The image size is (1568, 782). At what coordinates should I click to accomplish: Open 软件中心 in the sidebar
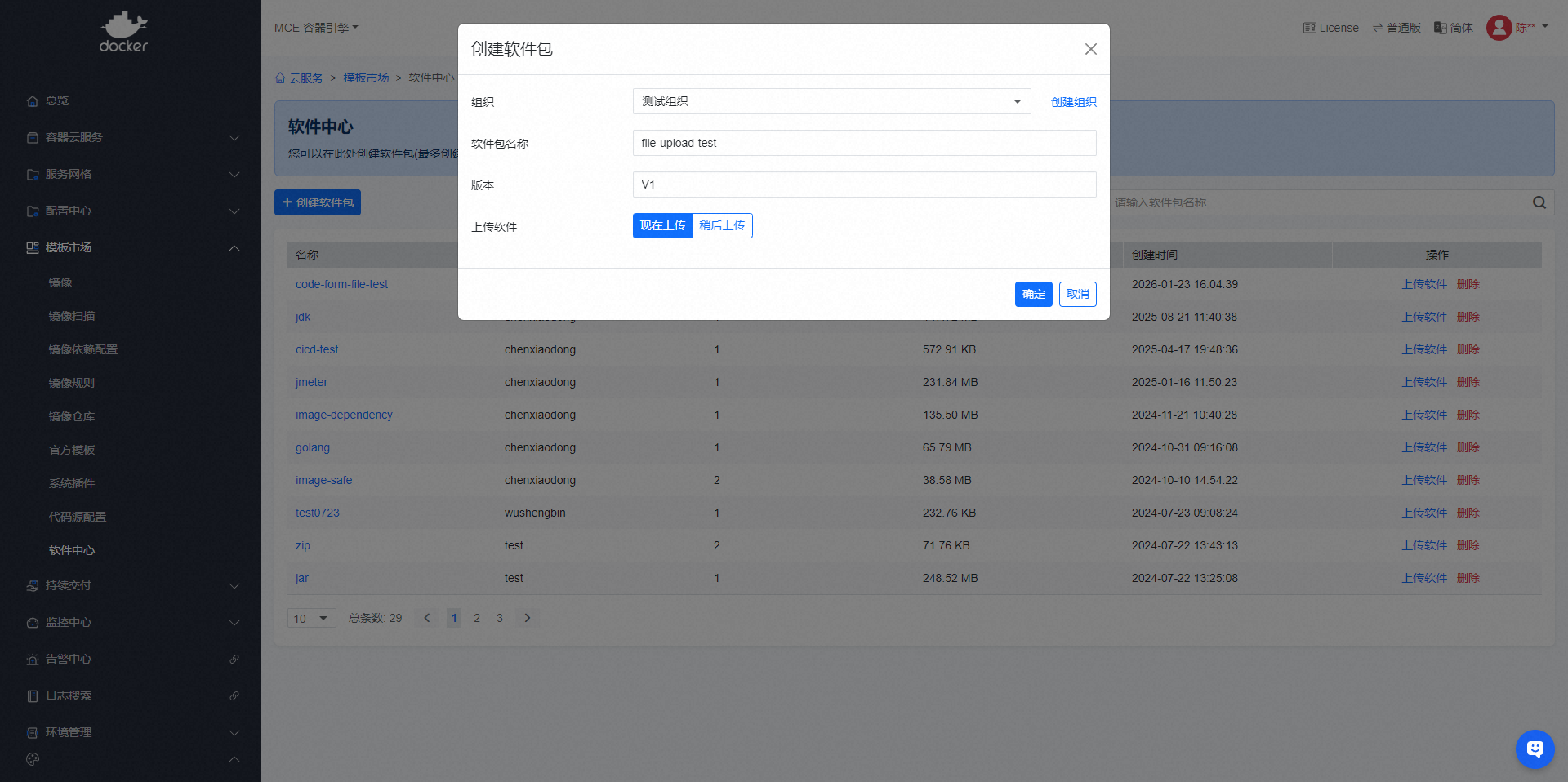72,550
